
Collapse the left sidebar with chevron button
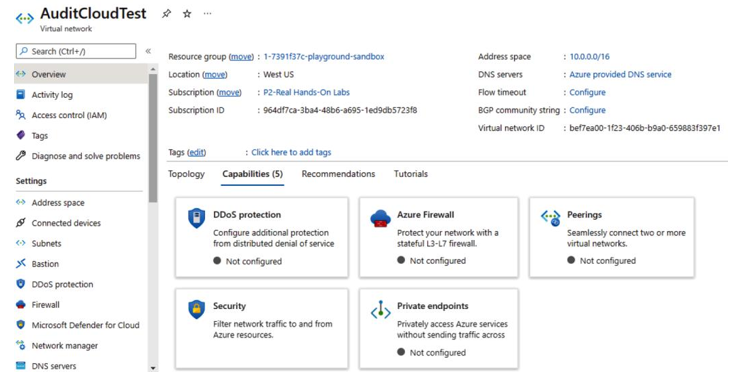coord(148,51)
